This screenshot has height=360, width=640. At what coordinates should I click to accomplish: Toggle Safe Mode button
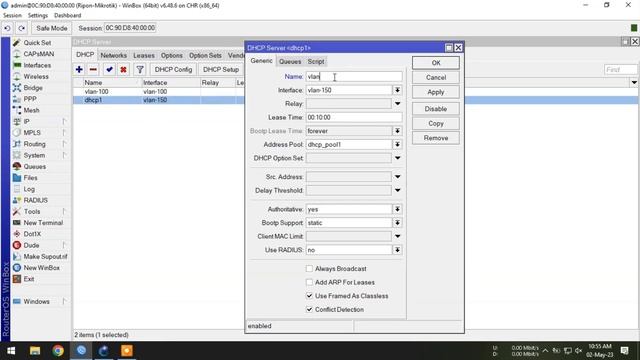pyautogui.click(x=51, y=28)
